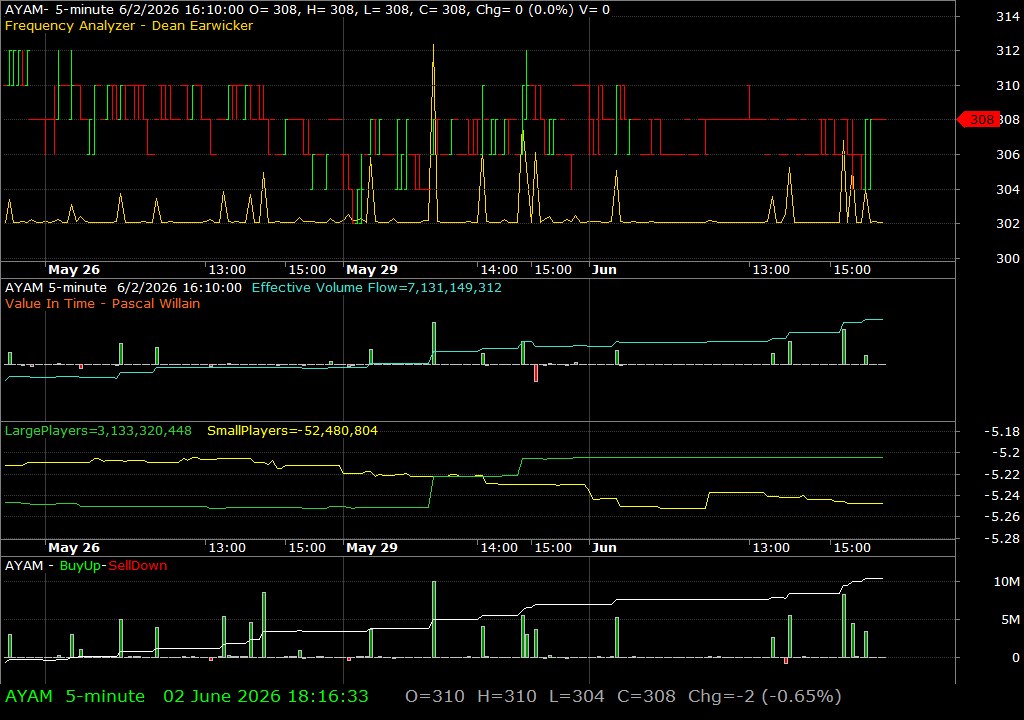Click the SmallPlayers=-52,480,804 label
The width and height of the screenshot is (1024, 720).
(x=292, y=431)
